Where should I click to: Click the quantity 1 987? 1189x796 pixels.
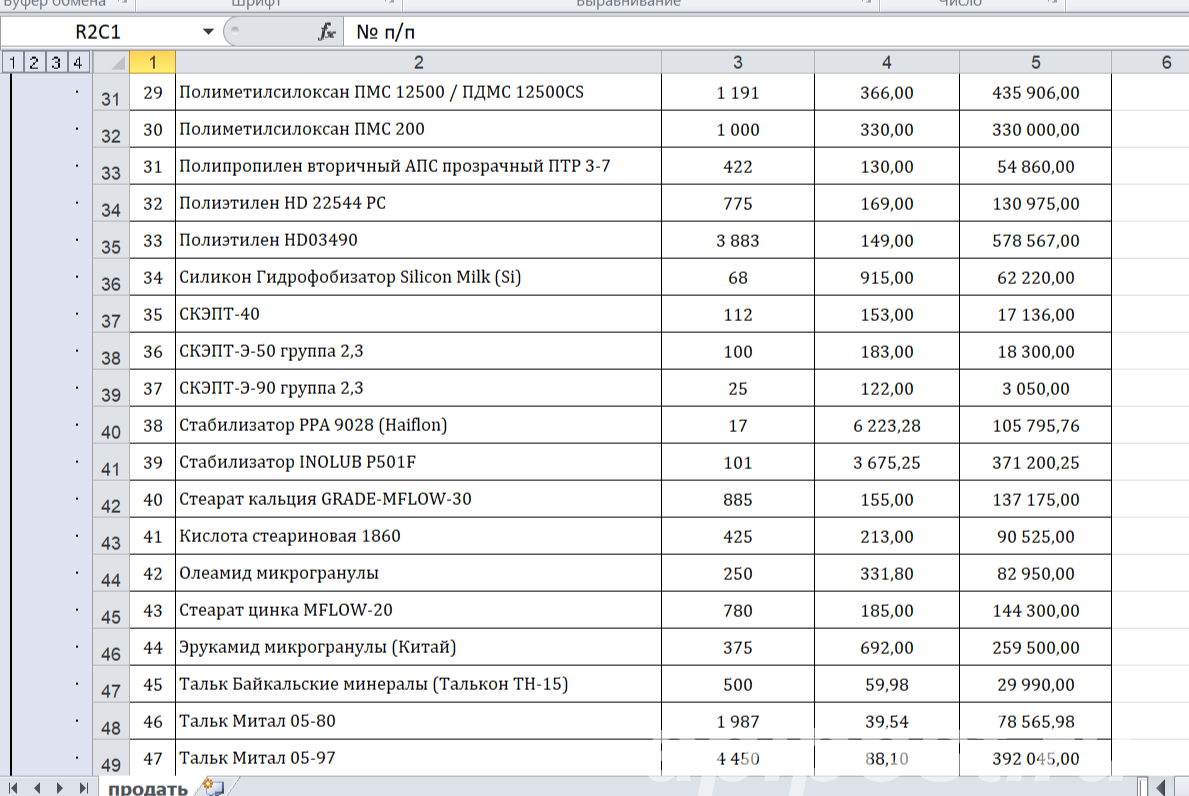[x=738, y=721]
